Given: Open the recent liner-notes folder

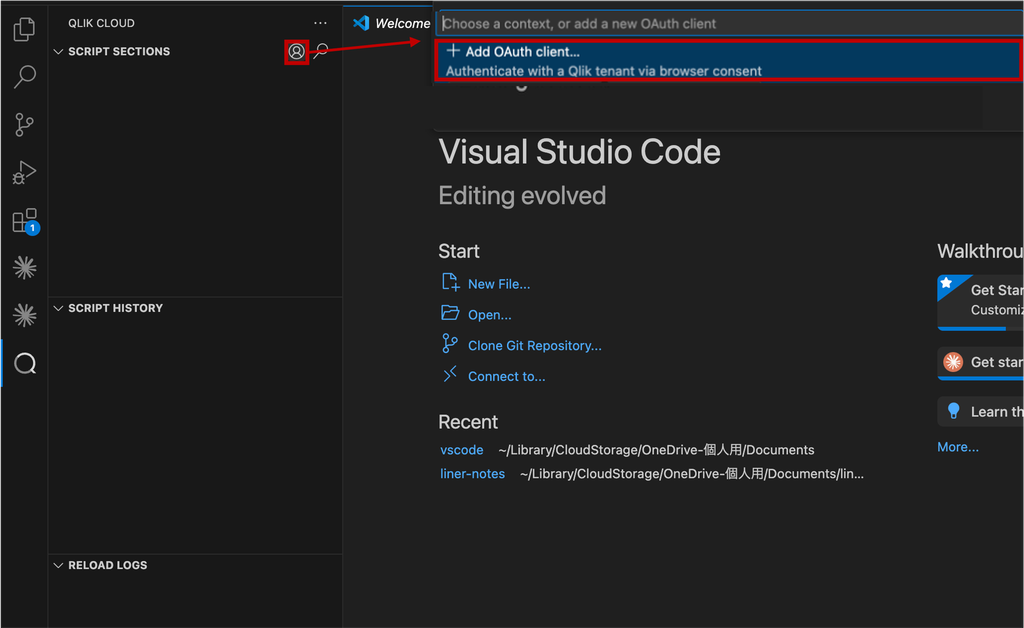Looking at the screenshot, I should [472, 474].
